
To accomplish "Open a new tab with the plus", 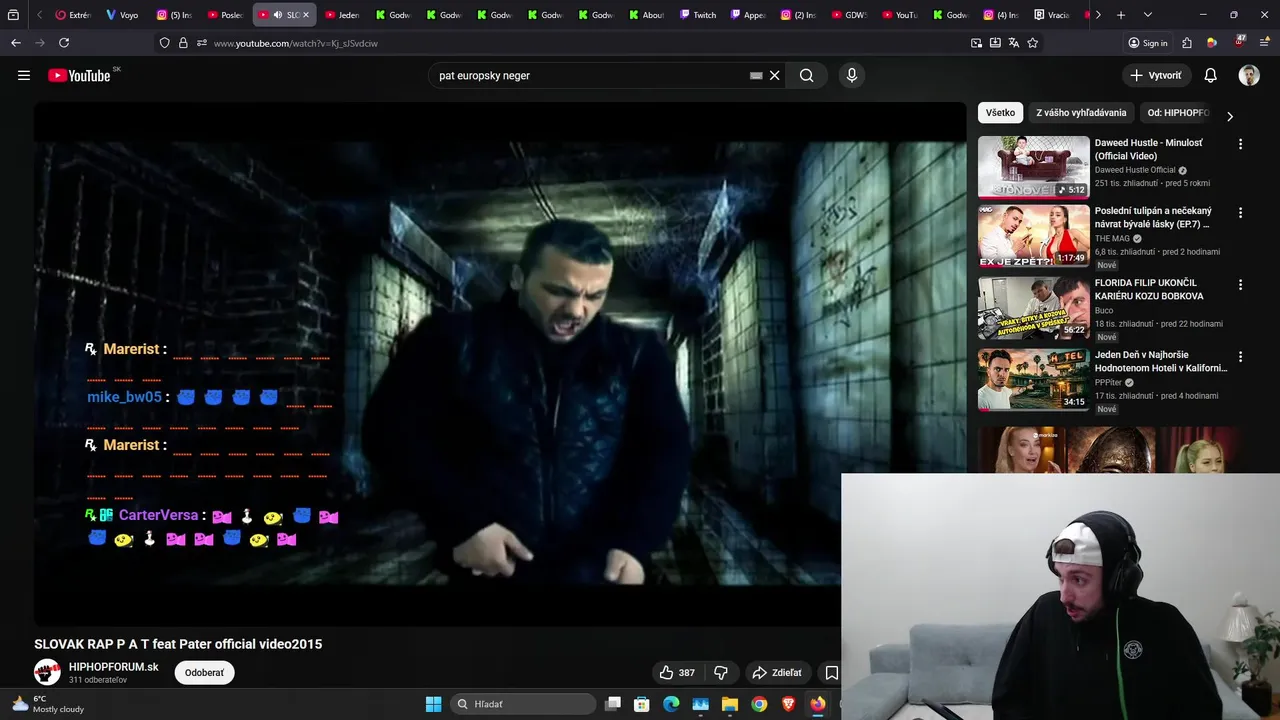I will click(1121, 15).
